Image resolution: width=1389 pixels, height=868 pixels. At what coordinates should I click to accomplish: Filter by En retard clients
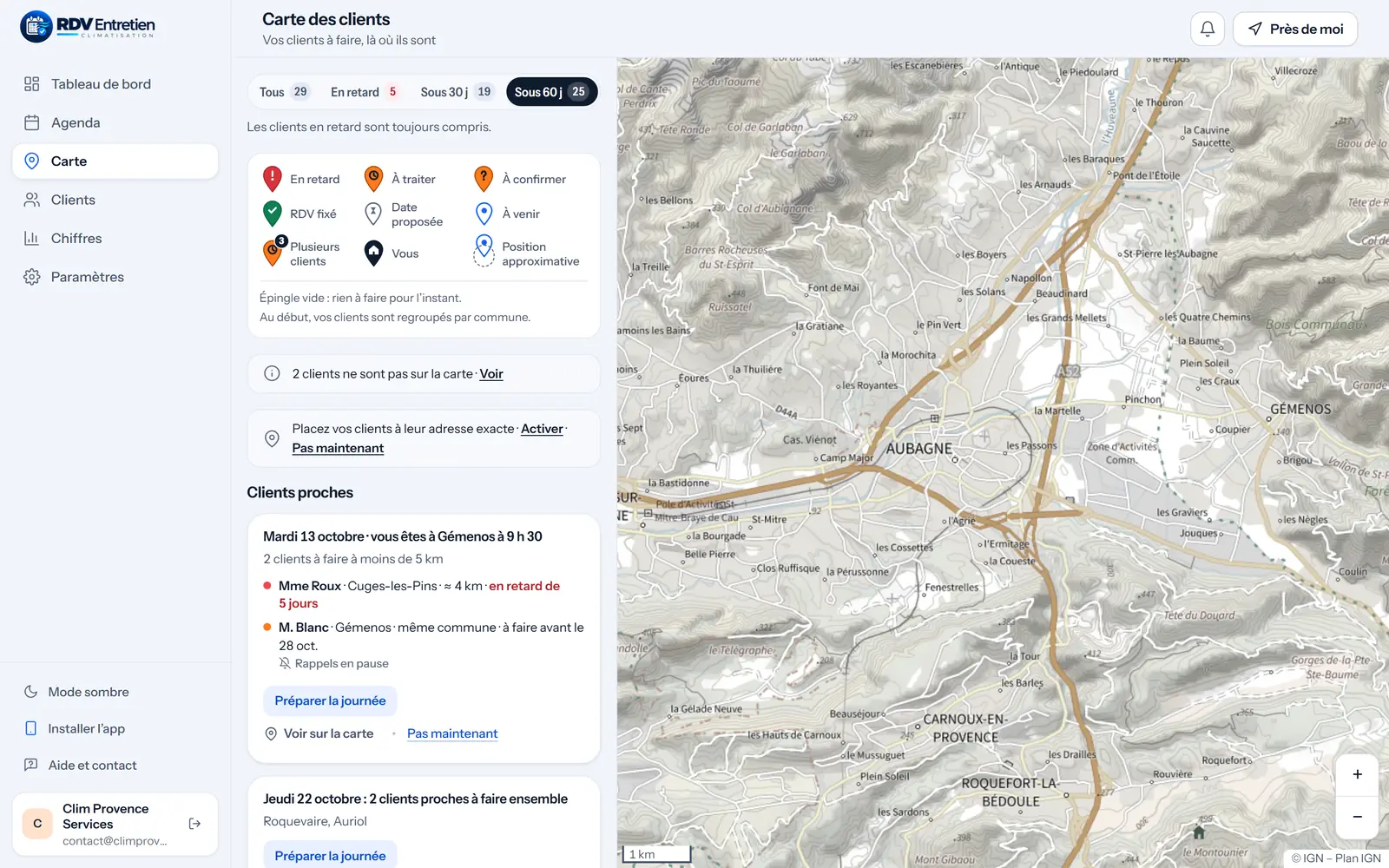pos(364,92)
